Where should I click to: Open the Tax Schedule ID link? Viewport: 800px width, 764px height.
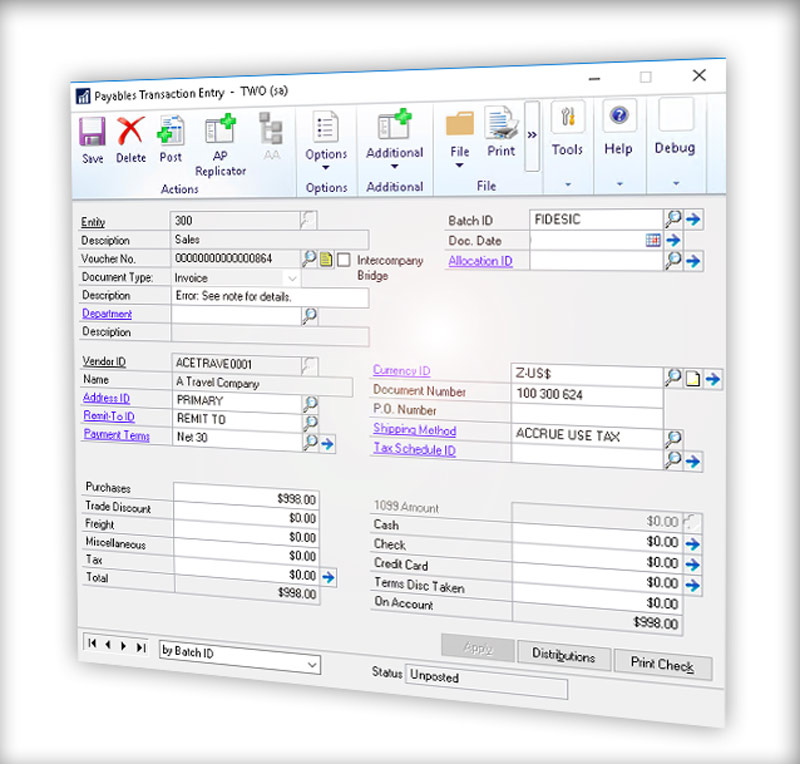pos(414,449)
